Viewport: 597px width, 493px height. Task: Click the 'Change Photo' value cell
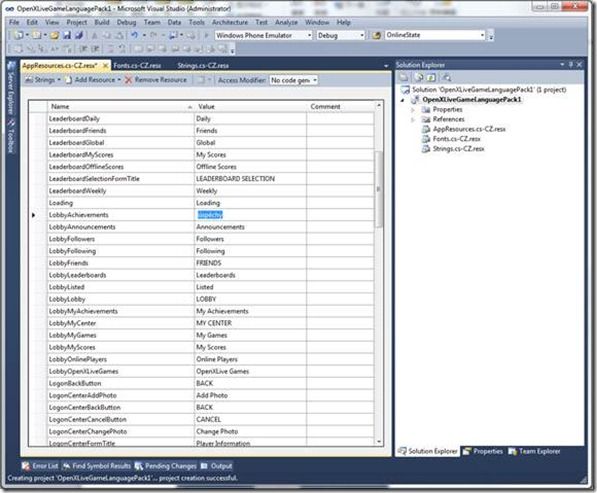[x=250, y=432]
